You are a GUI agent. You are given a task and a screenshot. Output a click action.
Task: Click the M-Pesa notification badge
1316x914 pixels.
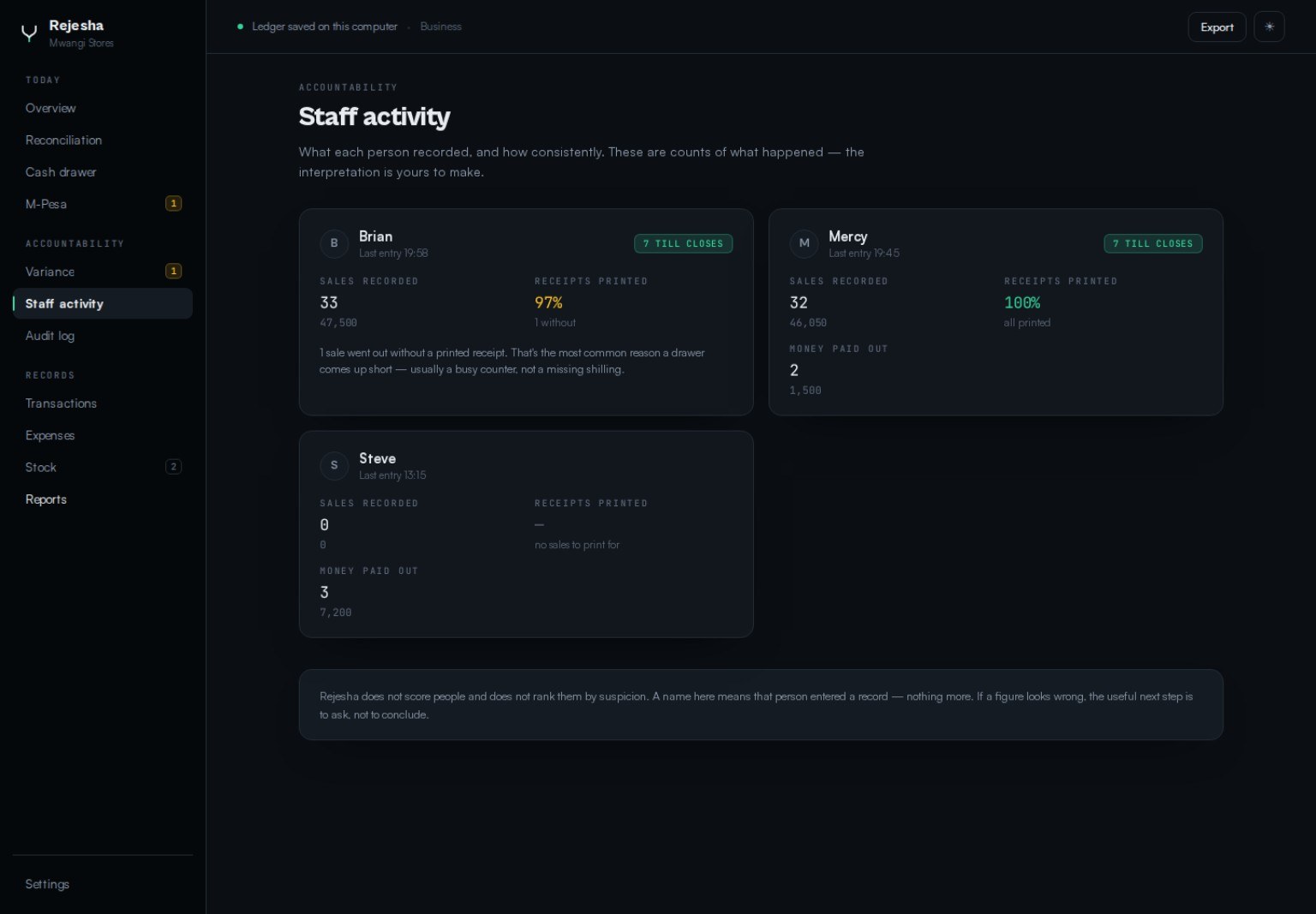click(173, 204)
